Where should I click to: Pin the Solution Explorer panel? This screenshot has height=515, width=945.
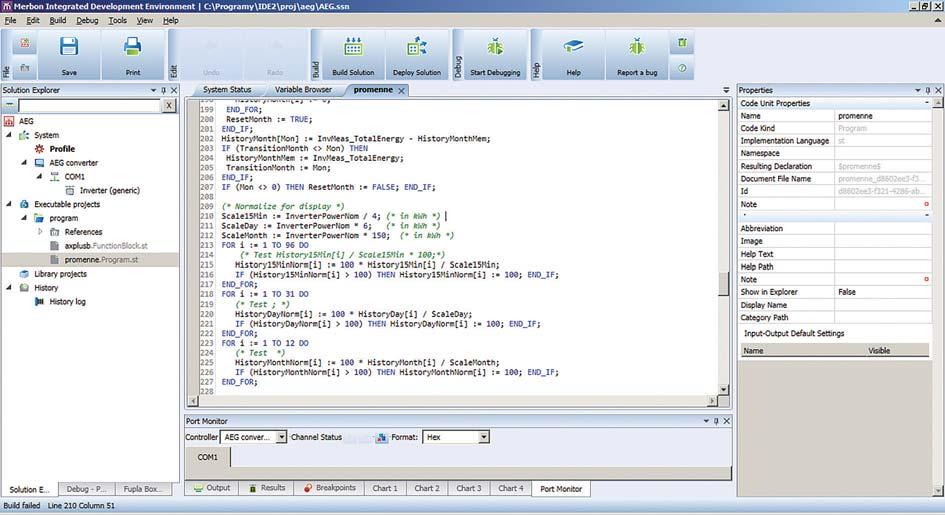coord(163,90)
